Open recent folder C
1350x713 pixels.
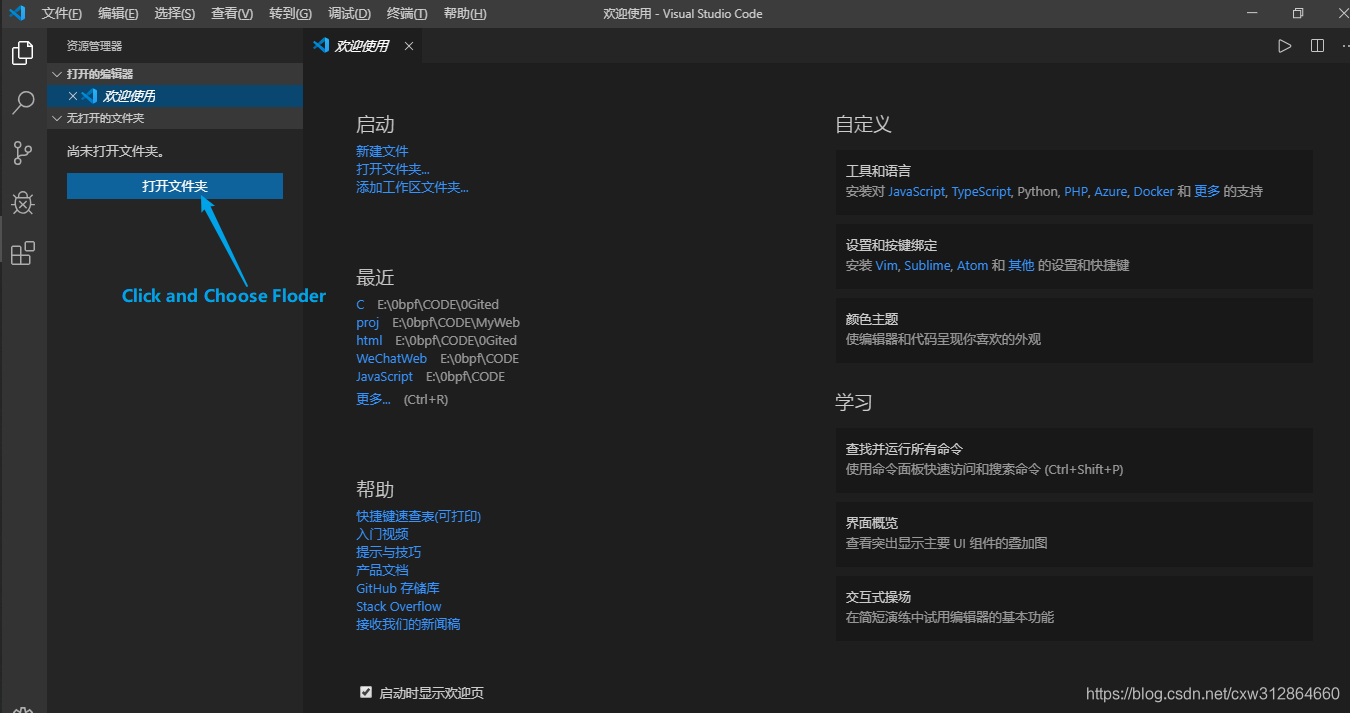click(x=360, y=304)
